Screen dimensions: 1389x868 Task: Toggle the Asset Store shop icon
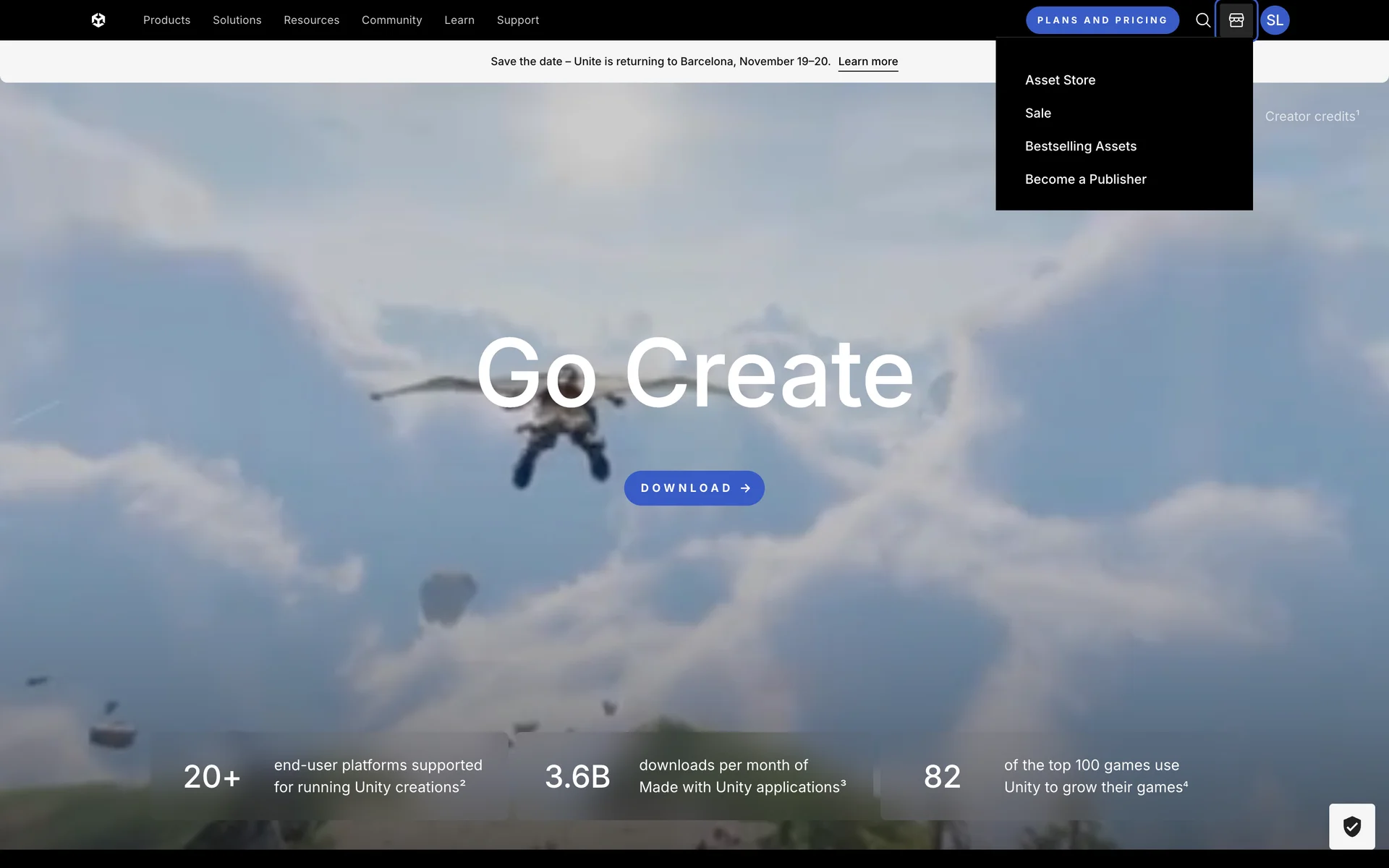pyautogui.click(x=1236, y=20)
